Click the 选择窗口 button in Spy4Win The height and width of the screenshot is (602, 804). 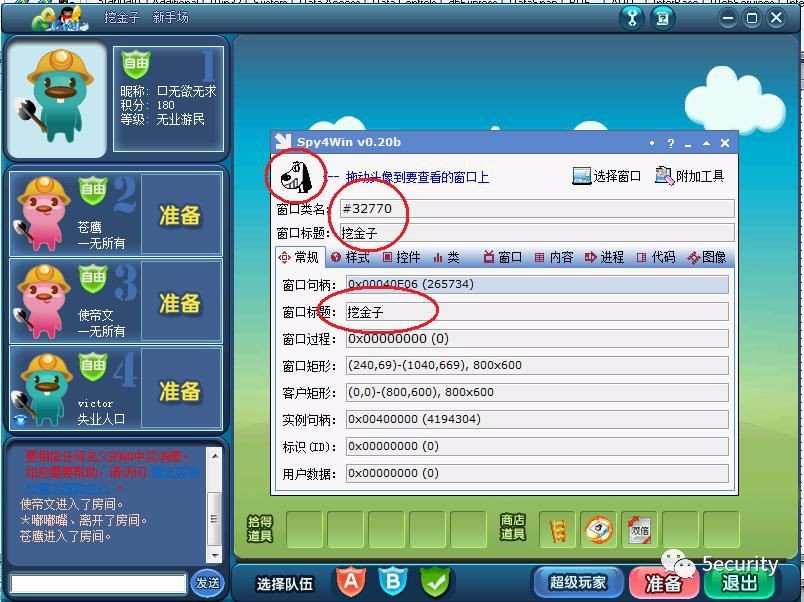pyautogui.click(x=607, y=176)
